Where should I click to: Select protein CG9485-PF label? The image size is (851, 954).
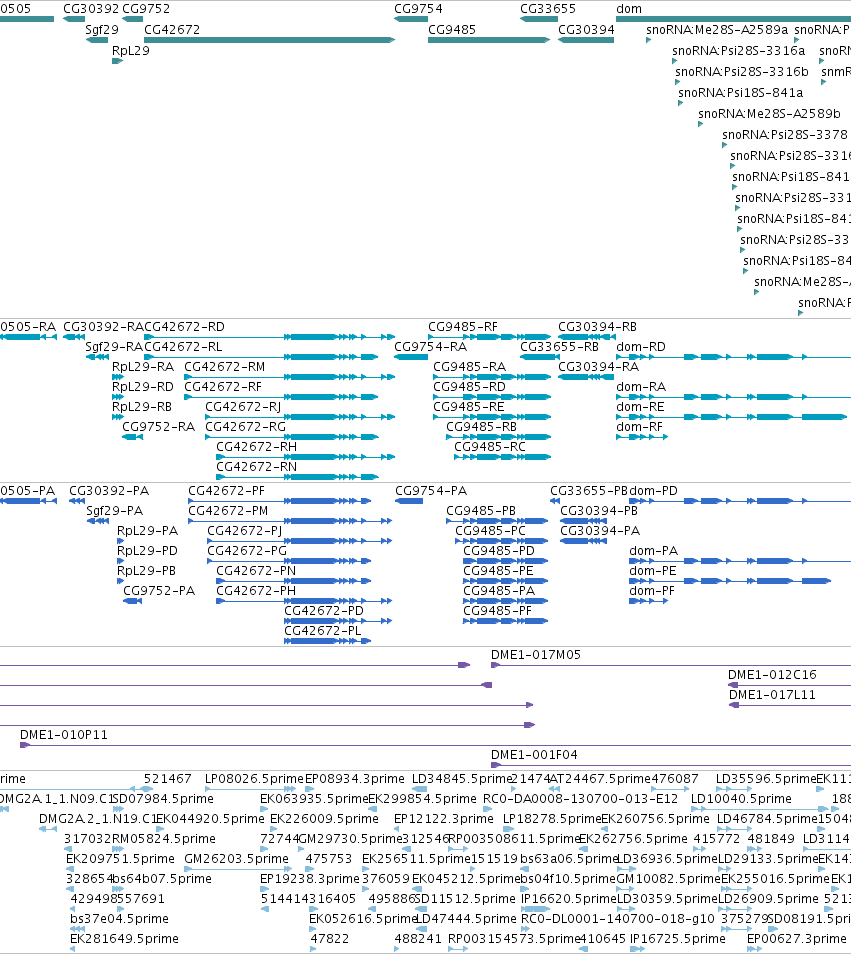point(498,611)
